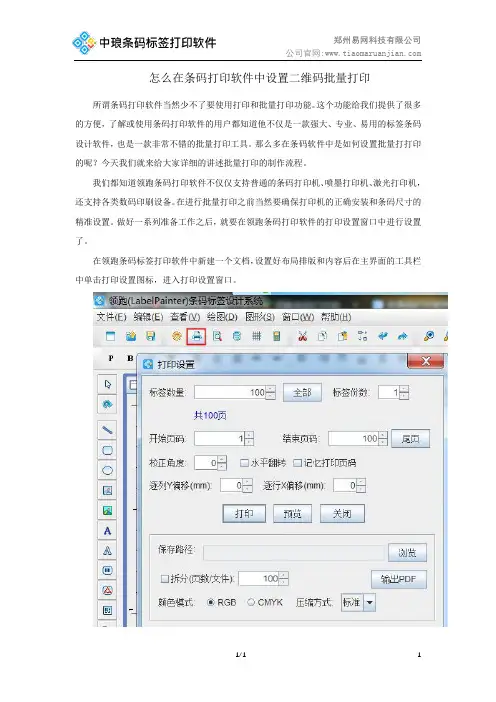The height and width of the screenshot is (702, 496).
Task: Open the 文件(F) menu
Action: tap(112, 317)
